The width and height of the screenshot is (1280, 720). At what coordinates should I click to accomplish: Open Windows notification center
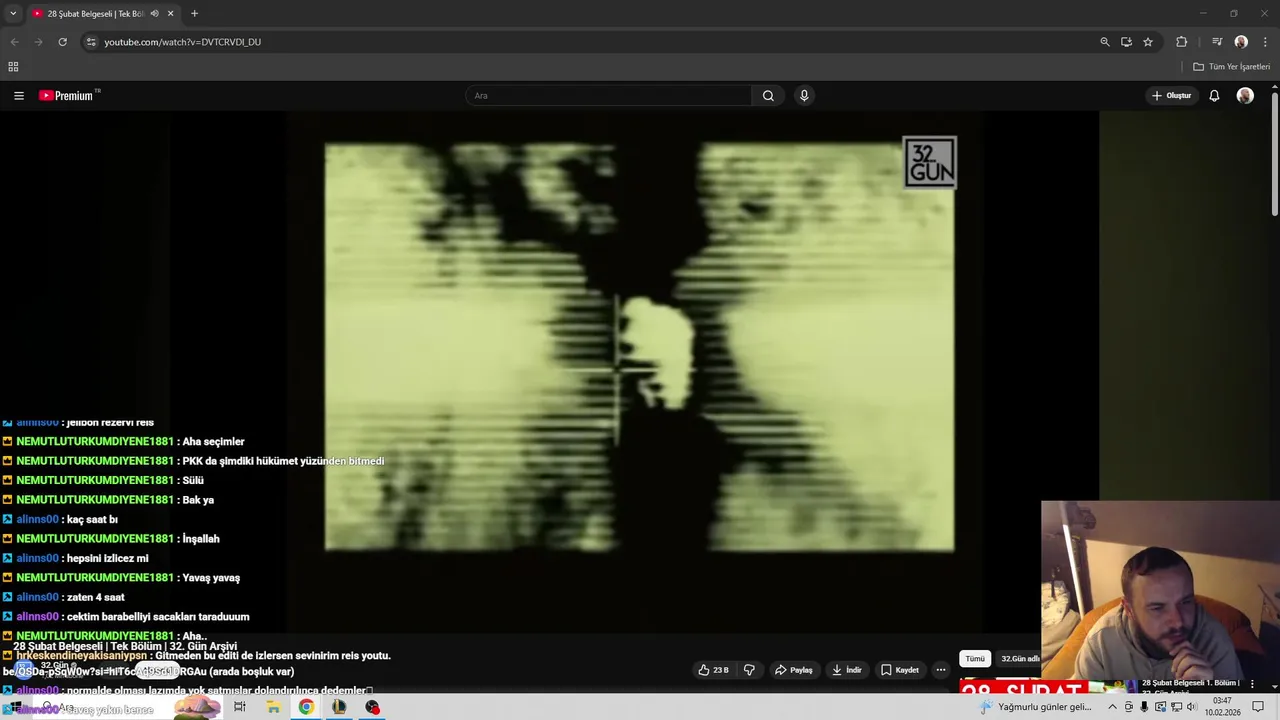pos(1259,707)
